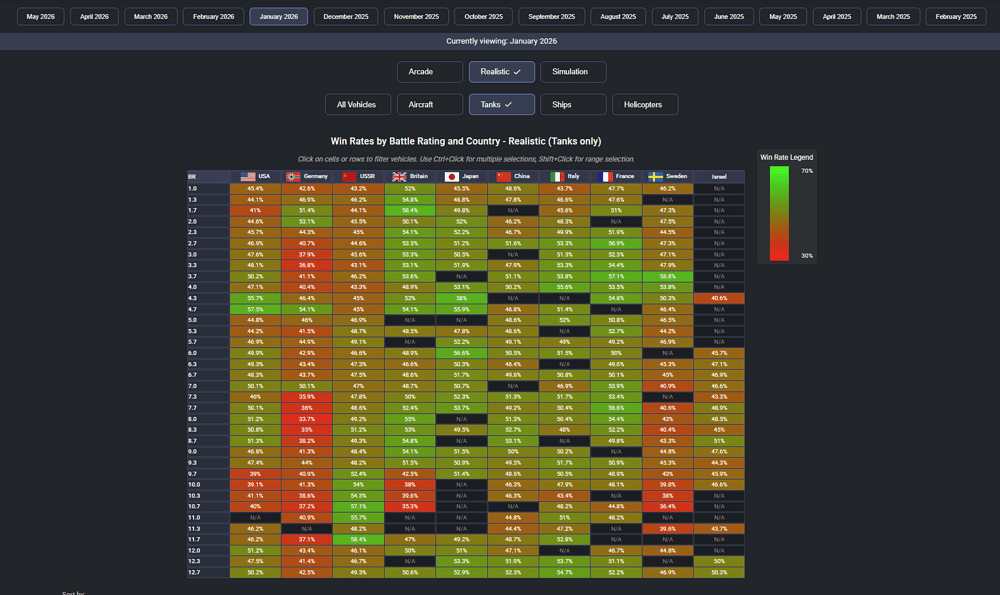This screenshot has height=595, width=1000.
Task: Switch to the November 2025 data
Action: pyautogui.click(x=416, y=17)
